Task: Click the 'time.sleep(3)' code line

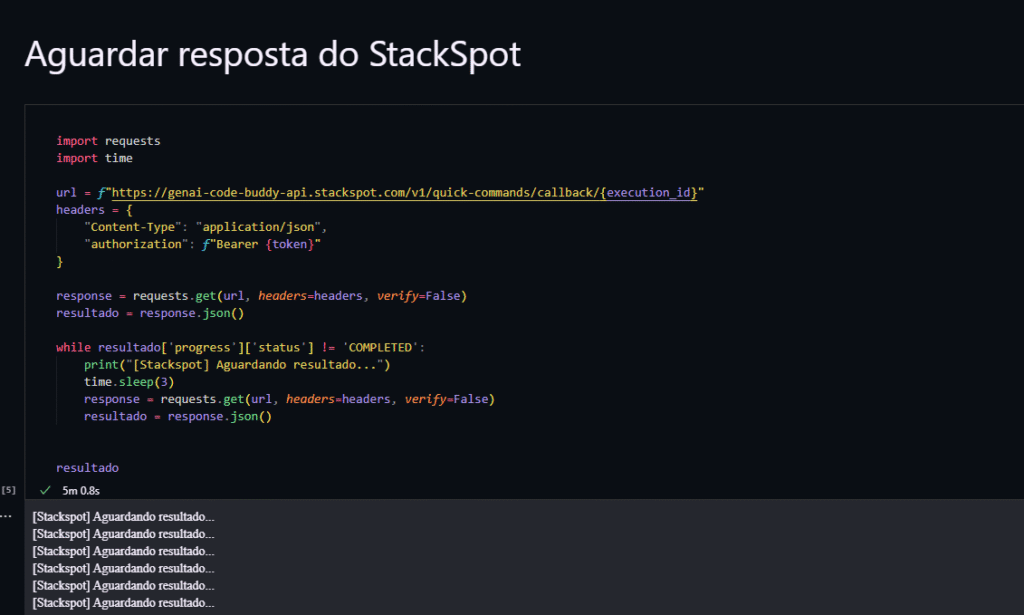Action: click(x=129, y=382)
